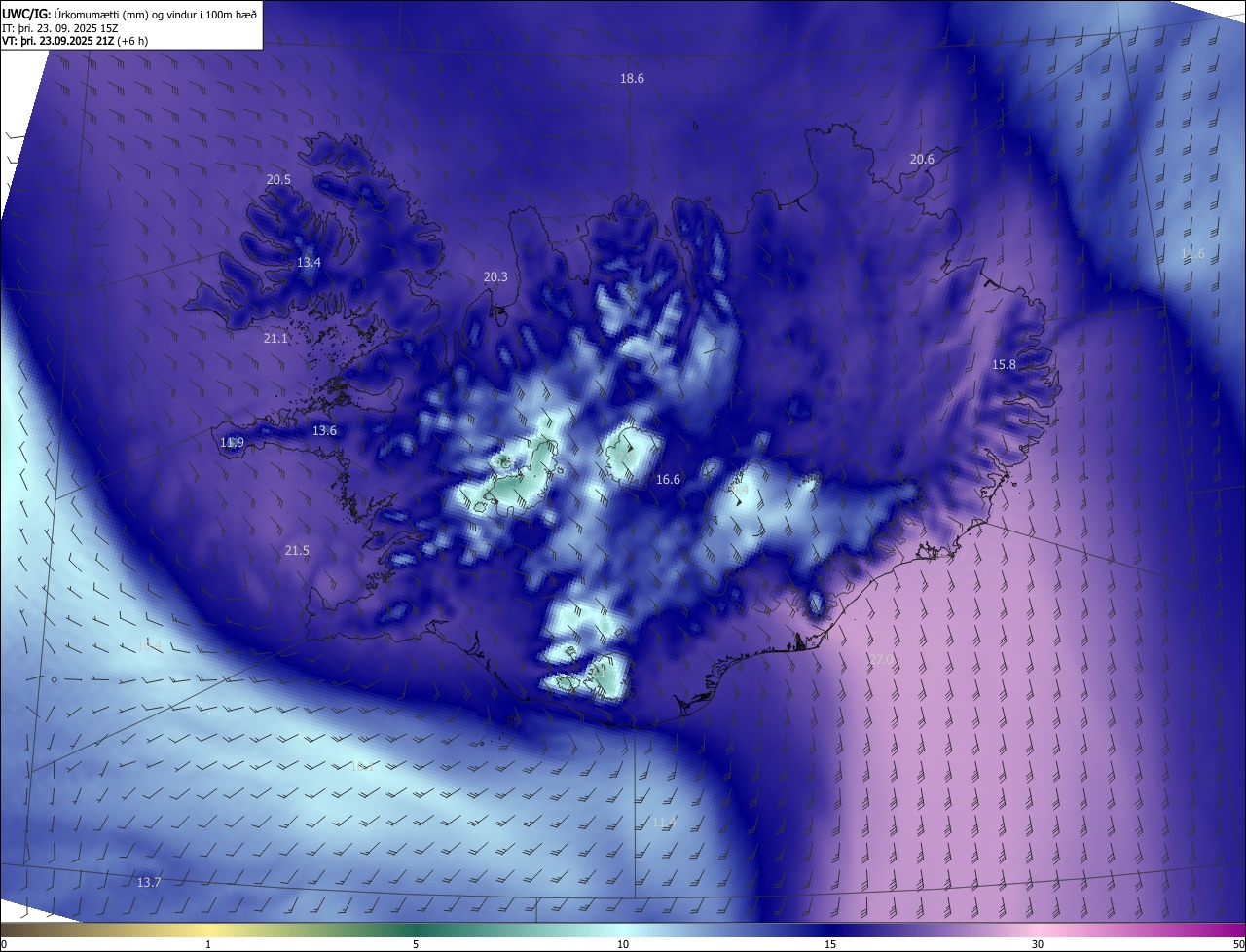Click the initial time line 'IT: þri. 23. 09. 2025 15Z'
Screen dimensions: 1246x952
click(60, 27)
